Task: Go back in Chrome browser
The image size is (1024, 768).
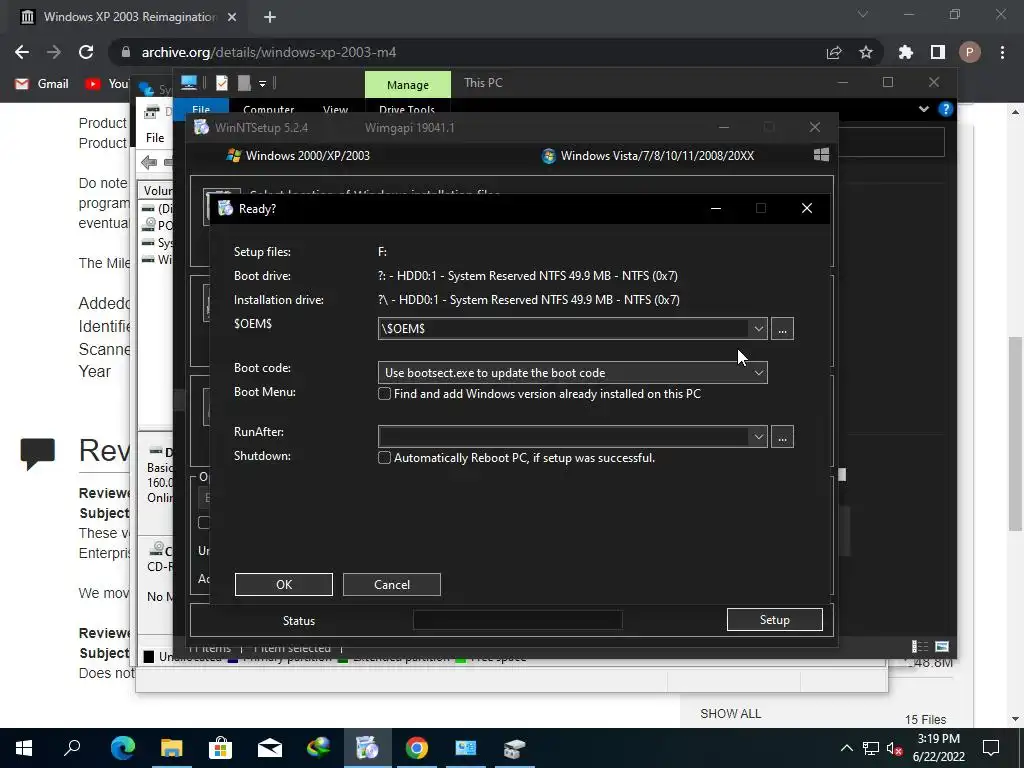Action: point(22,52)
